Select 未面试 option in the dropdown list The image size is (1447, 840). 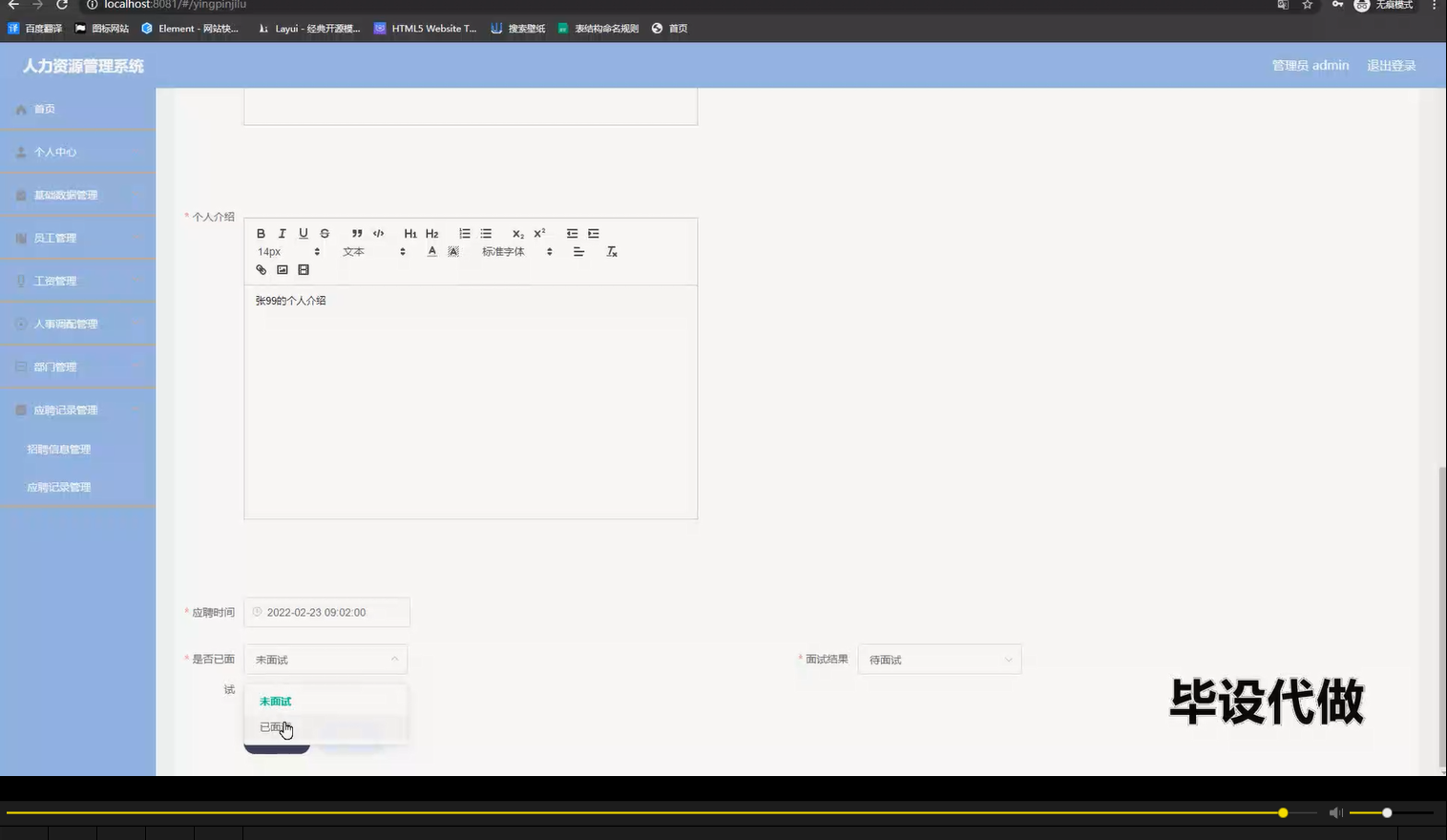pos(325,702)
